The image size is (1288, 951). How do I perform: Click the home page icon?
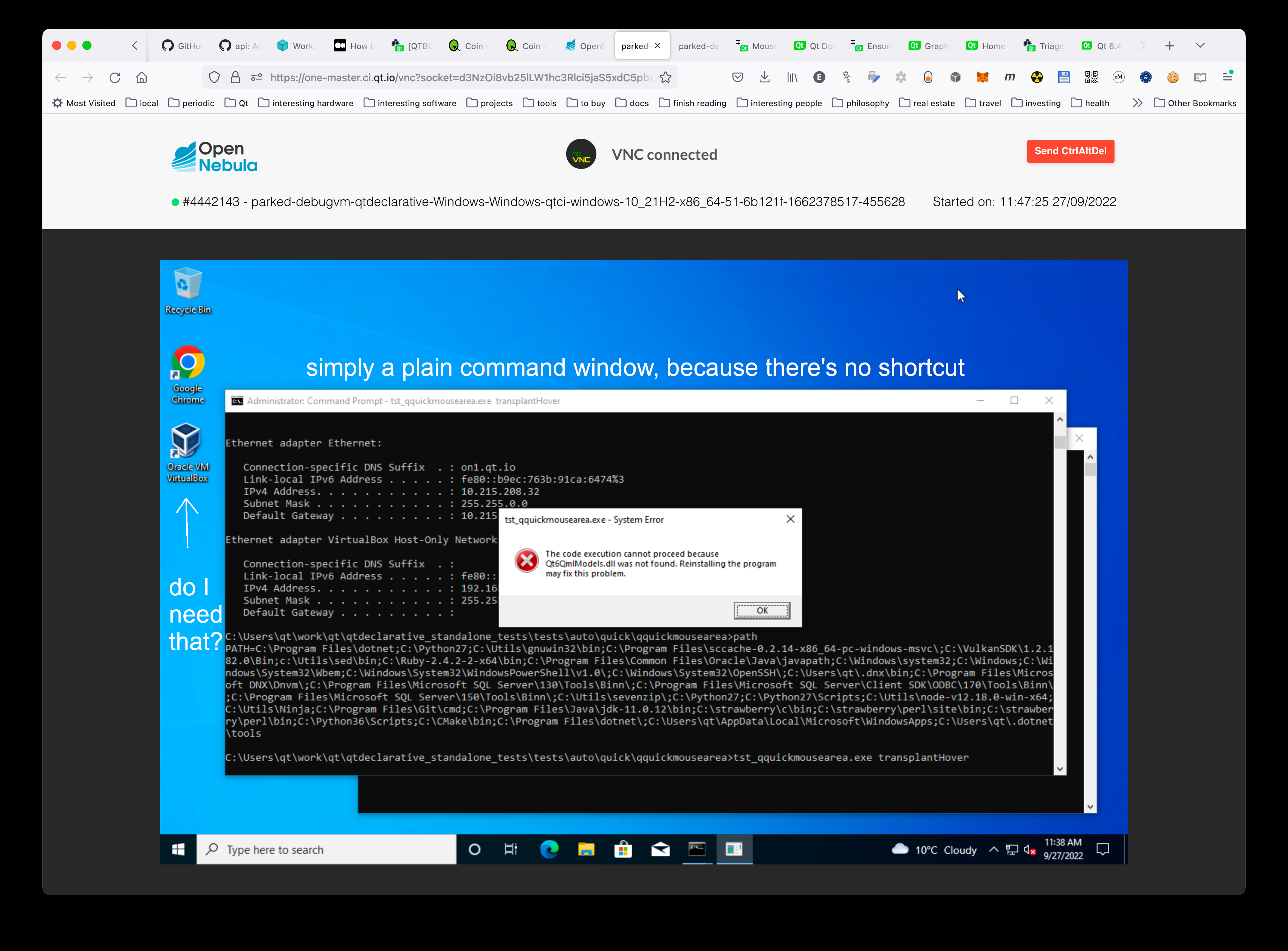[x=142, y=78]
